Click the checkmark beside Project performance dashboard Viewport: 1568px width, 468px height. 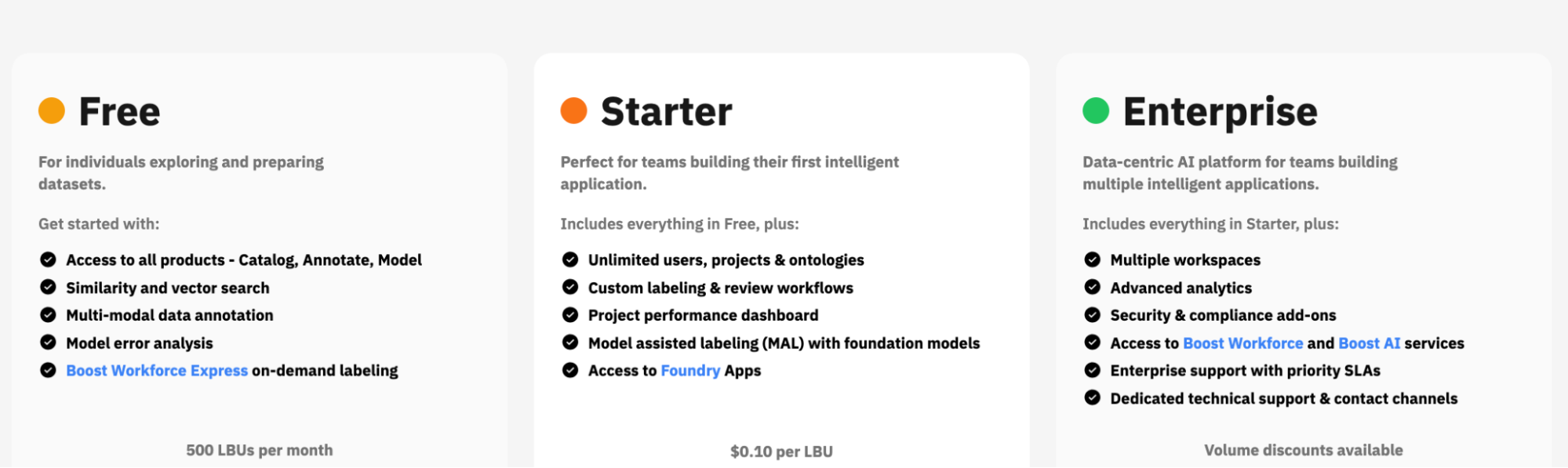pos(570,315)
